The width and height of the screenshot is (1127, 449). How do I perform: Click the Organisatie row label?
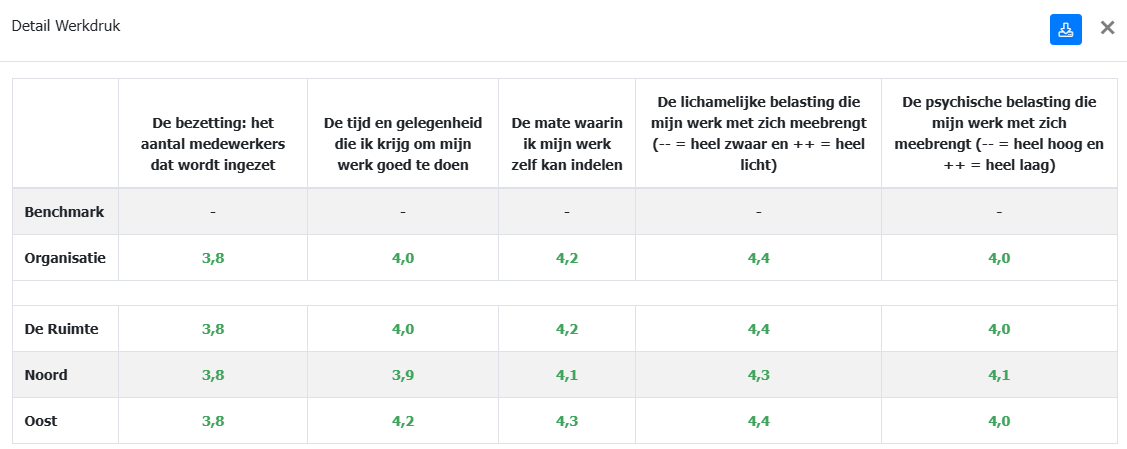(x=65, y=258)
